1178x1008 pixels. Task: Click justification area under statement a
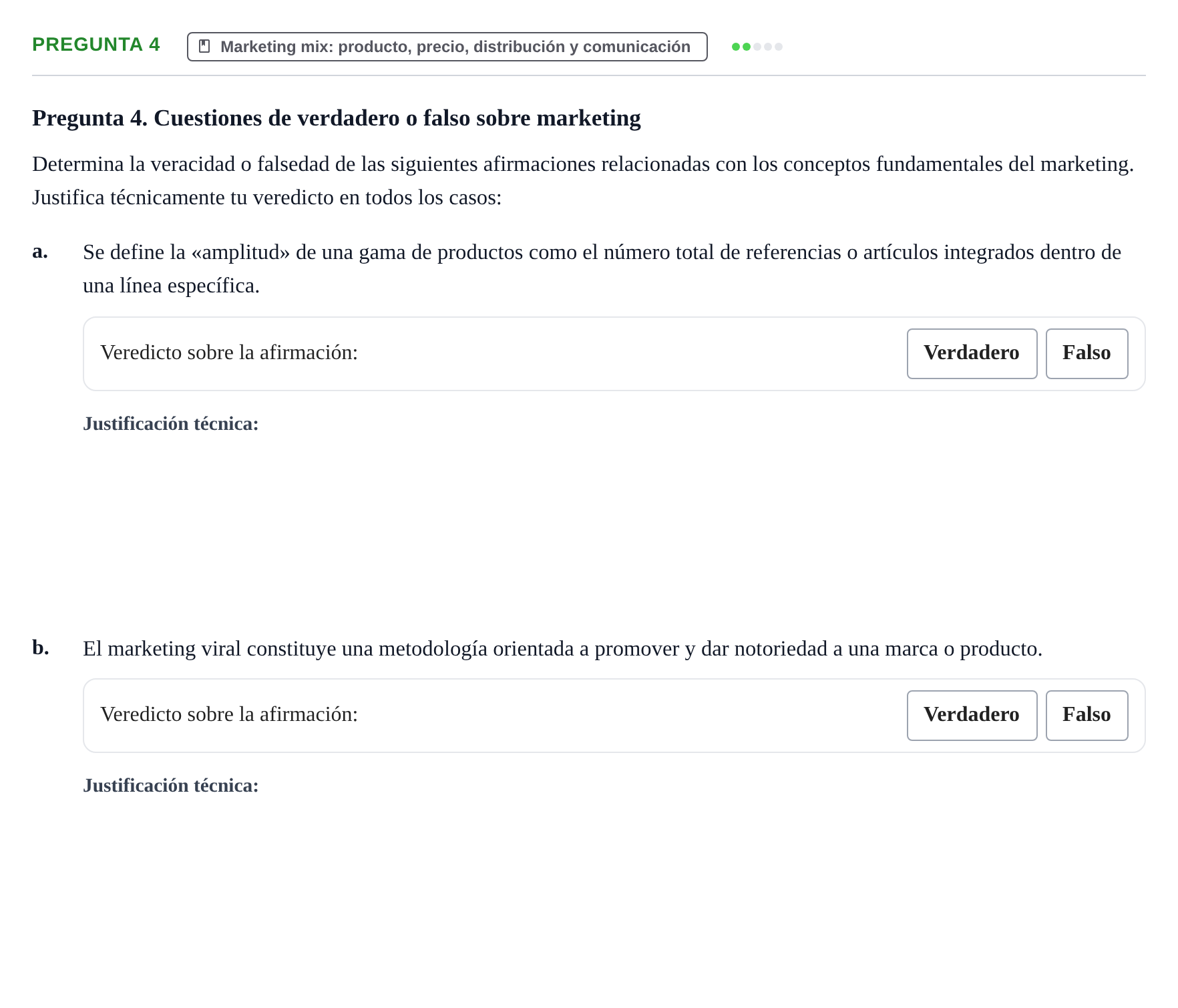click(614, 521)
